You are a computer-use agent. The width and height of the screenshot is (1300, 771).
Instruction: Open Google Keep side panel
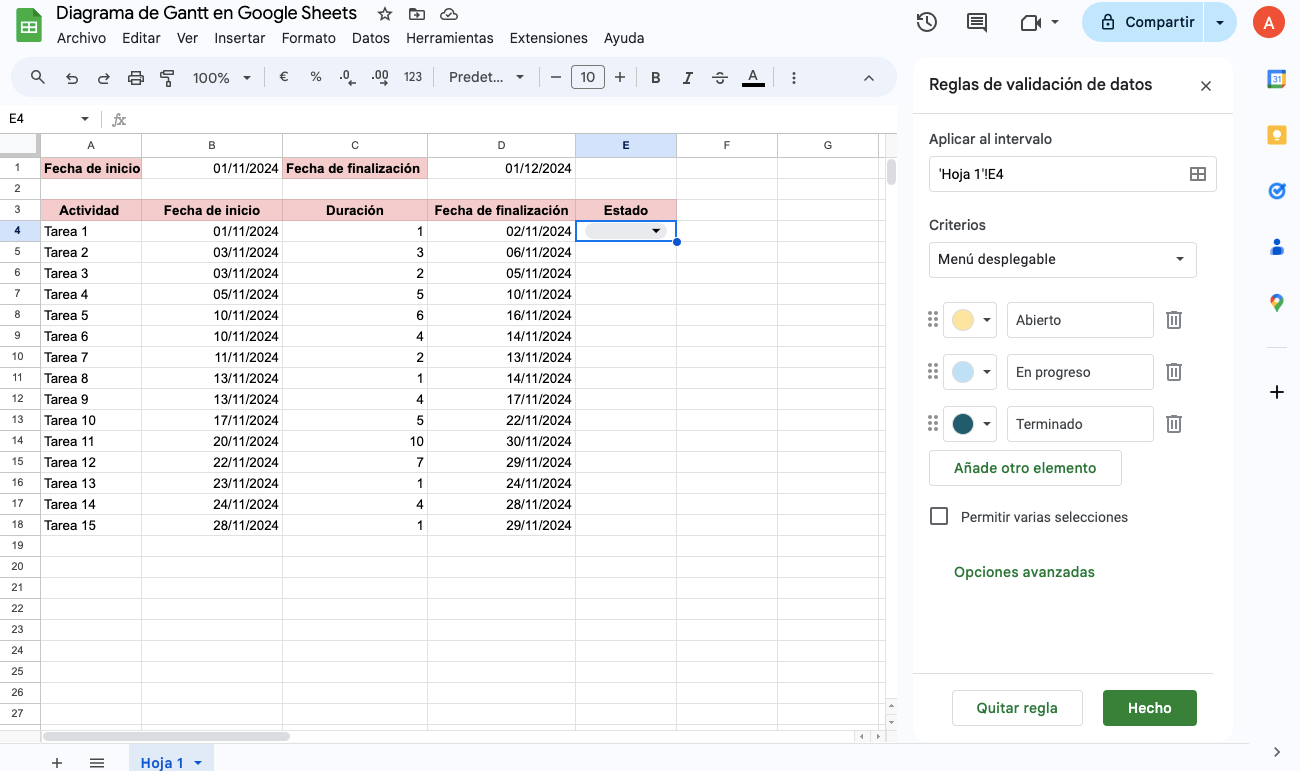point(1276,135)
